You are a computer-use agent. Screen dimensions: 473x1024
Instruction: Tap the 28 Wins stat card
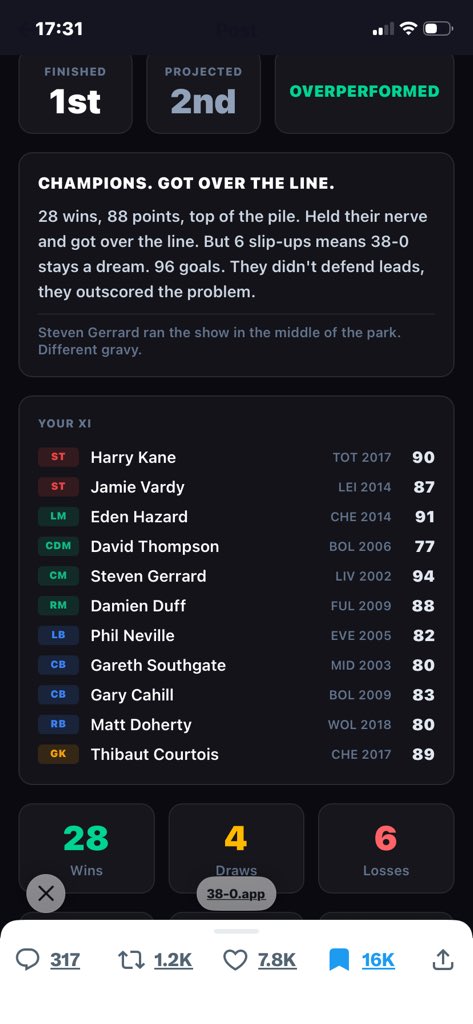click(x=86, y=848)
